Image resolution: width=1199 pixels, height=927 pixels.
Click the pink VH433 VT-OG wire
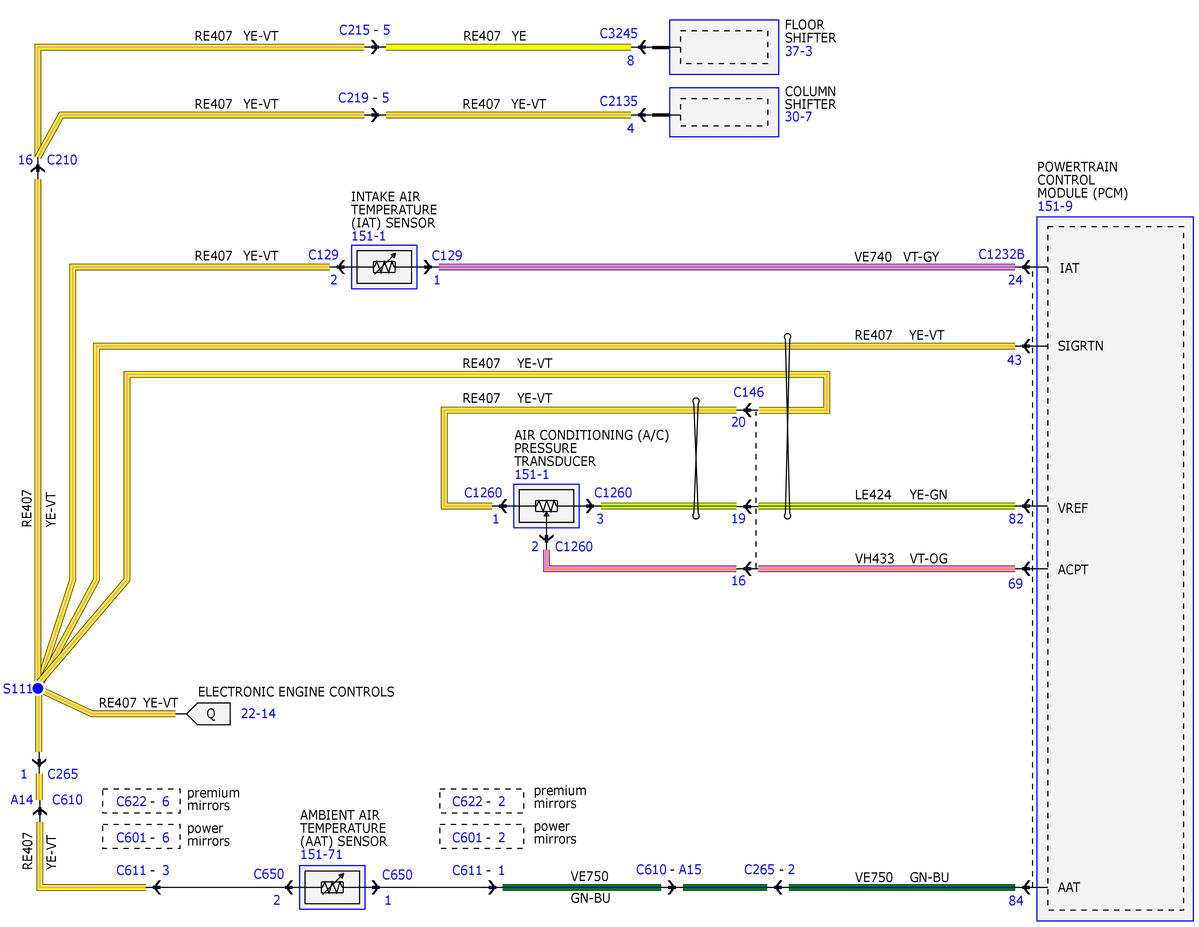point(885,568)
